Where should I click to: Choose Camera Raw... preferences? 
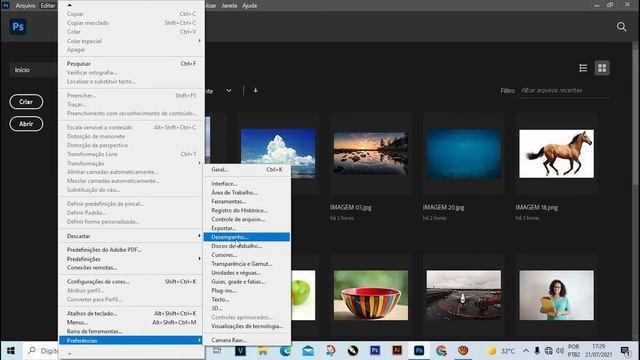(x=247, y=340)
